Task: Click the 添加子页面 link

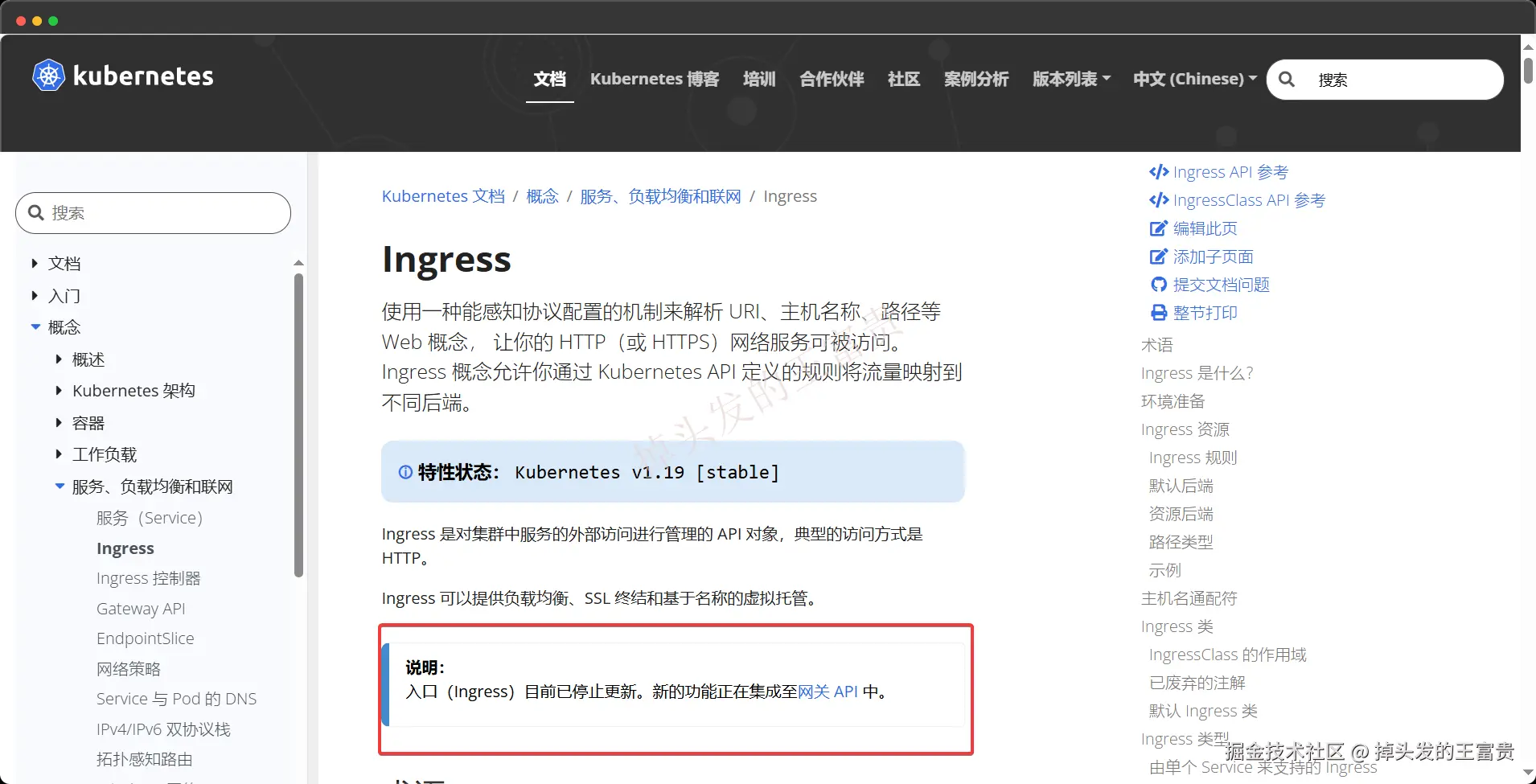Action: (1214, 257)
